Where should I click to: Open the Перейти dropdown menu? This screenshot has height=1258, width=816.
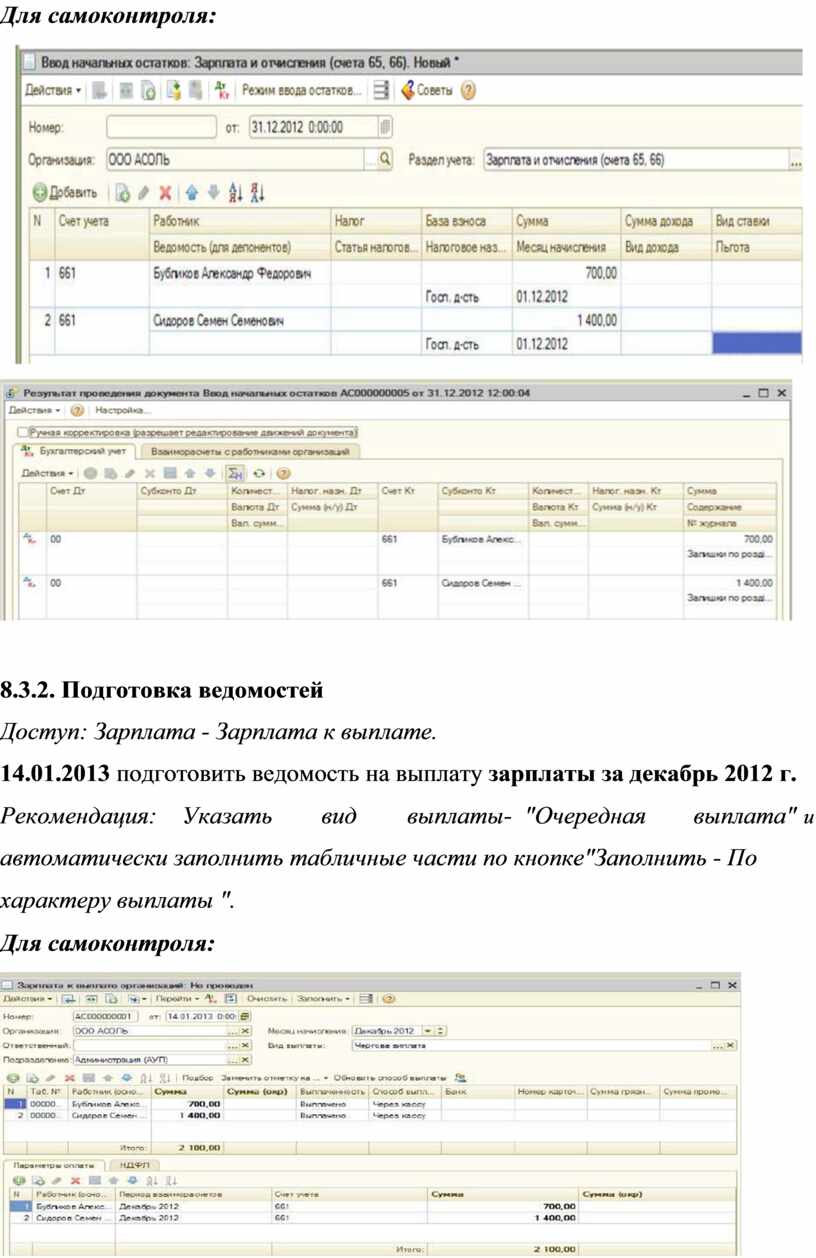(176, 998)
